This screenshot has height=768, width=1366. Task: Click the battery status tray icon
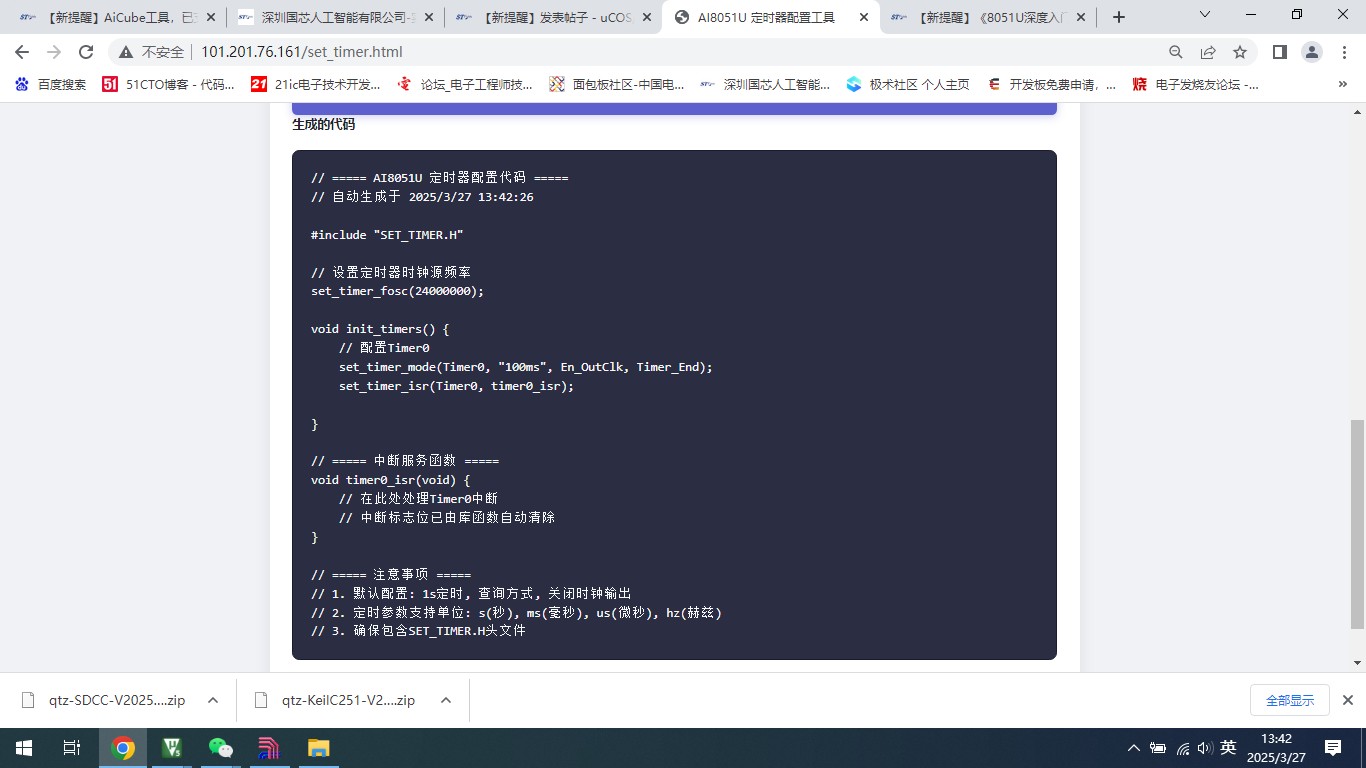click(x=1158, y=748)
